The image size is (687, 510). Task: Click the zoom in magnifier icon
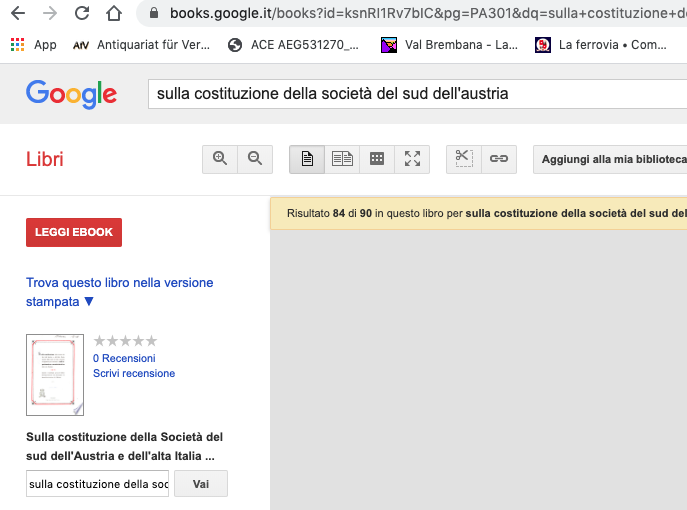point(220,159)
